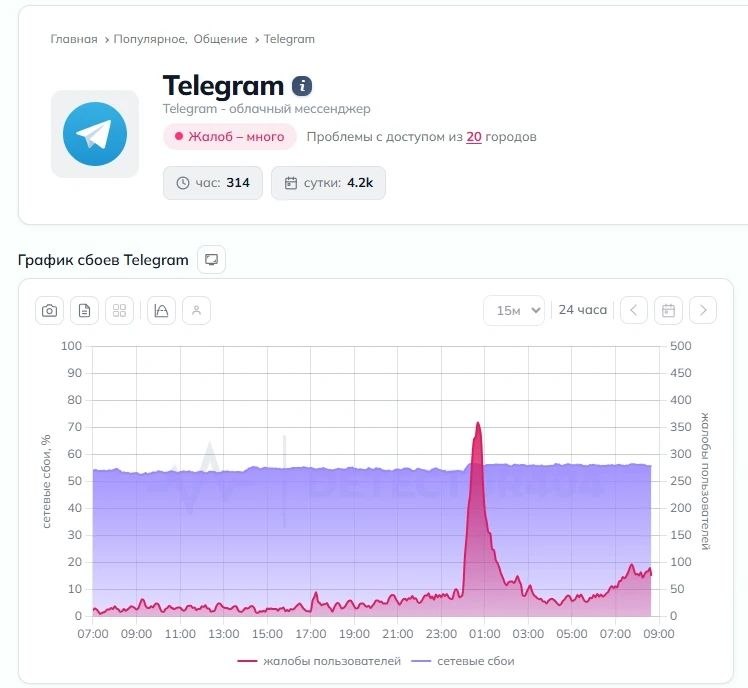Open the Главная breadcrumb link
The height and width of the screenshot is (688, 748).
[74, 39]
